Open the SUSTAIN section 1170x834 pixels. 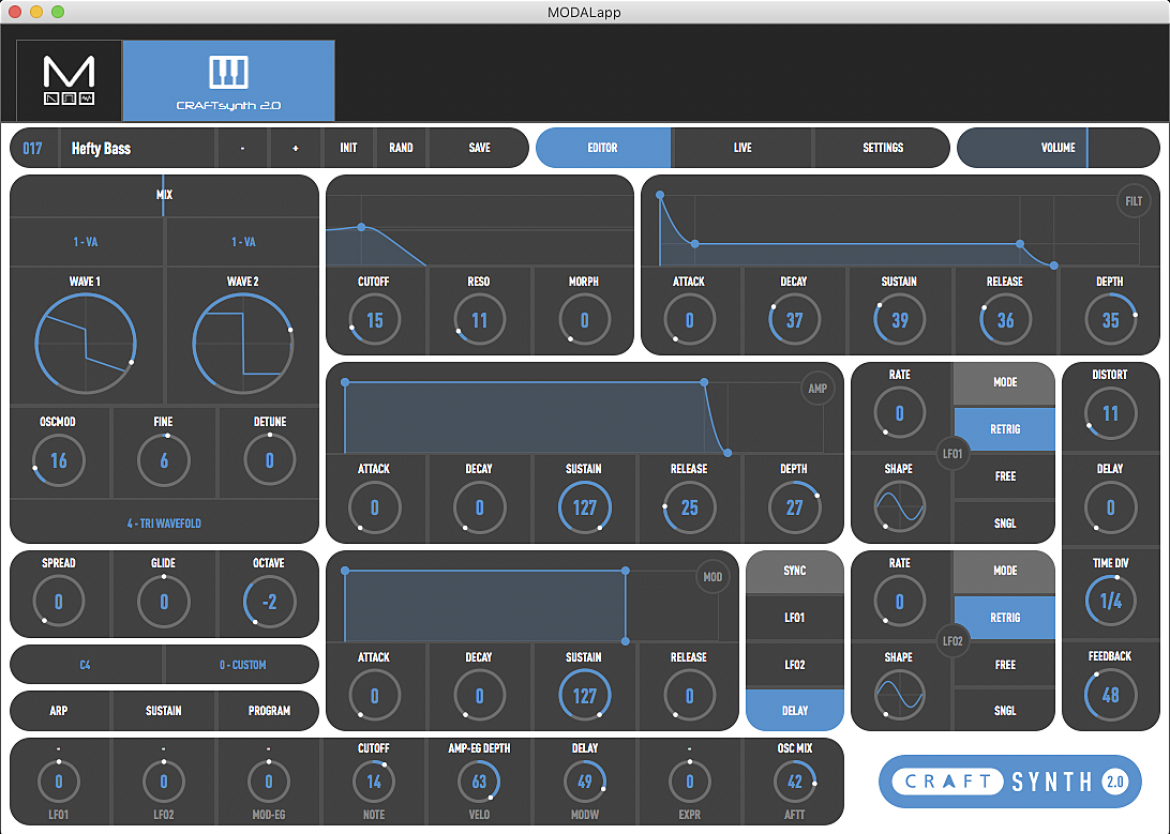[163, 710]
